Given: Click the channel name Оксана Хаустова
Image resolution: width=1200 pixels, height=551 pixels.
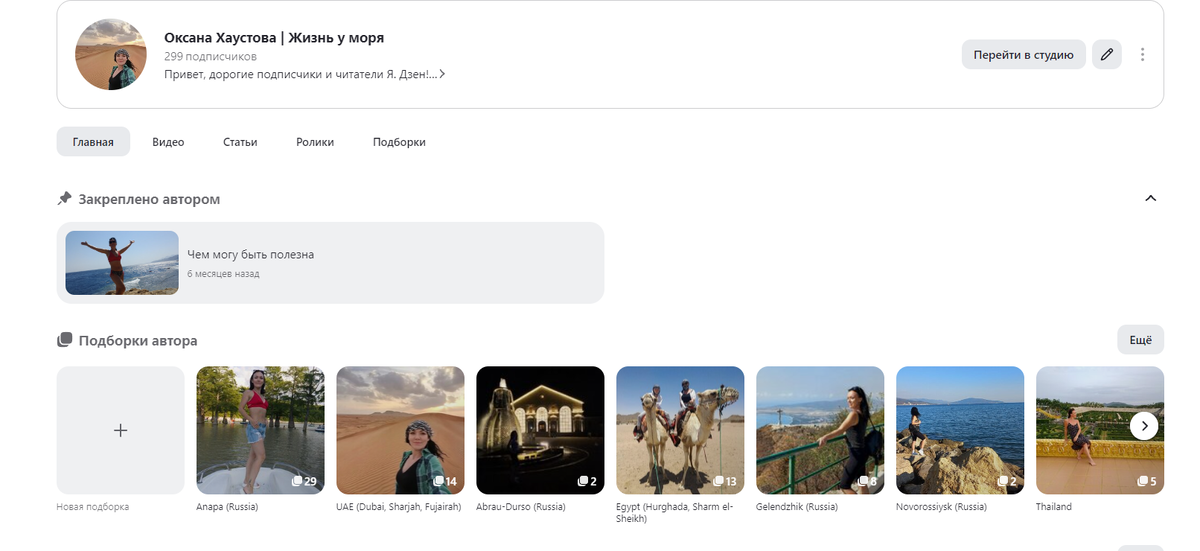Looking at the screenshot, I should (274, 38).
